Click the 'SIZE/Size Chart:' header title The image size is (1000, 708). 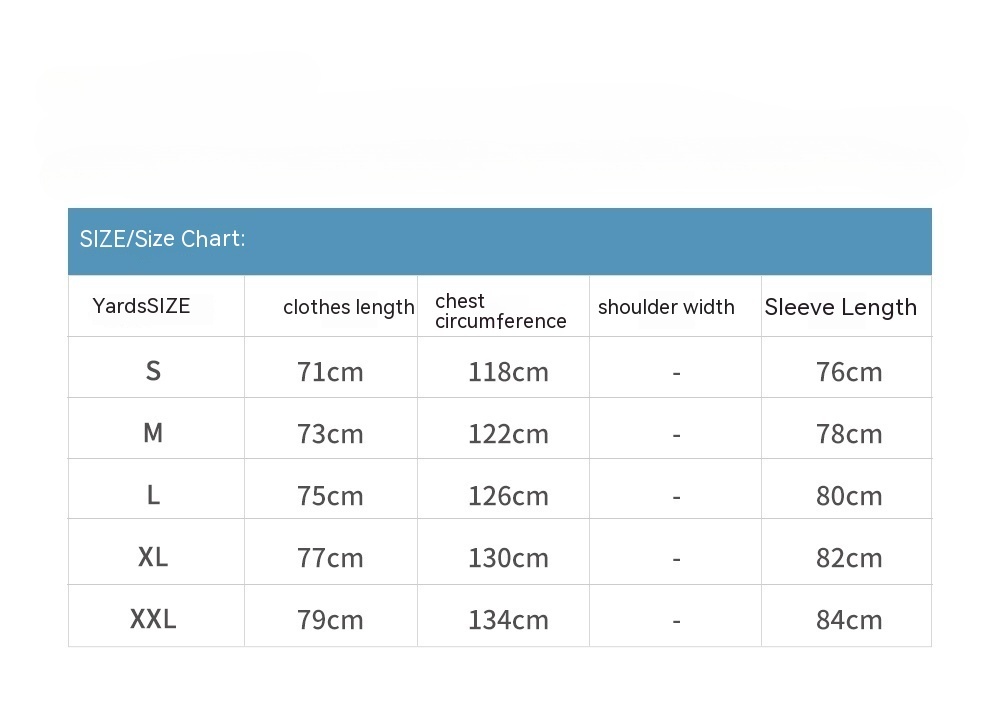[162, 239]
